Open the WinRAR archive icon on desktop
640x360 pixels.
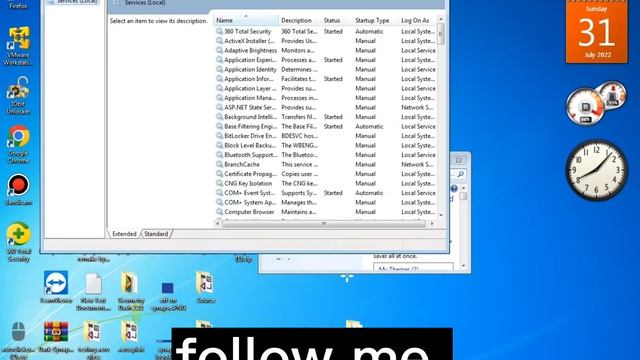point(56,337)
